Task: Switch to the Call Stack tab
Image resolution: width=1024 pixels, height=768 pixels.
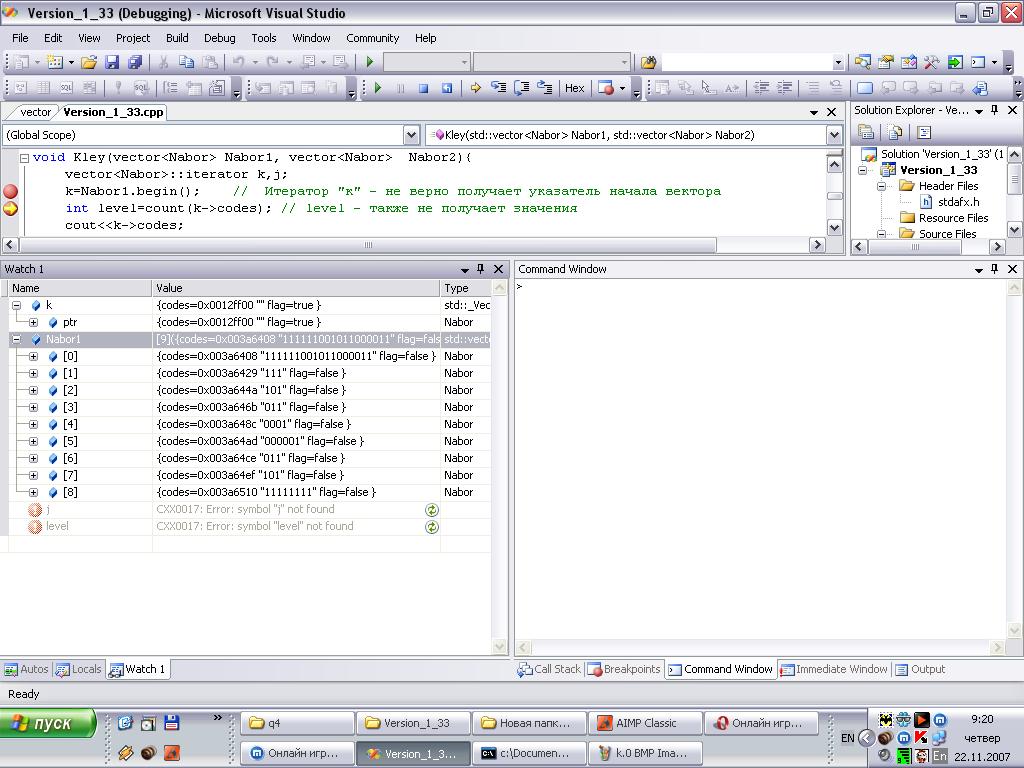Action: coord(549,669)
